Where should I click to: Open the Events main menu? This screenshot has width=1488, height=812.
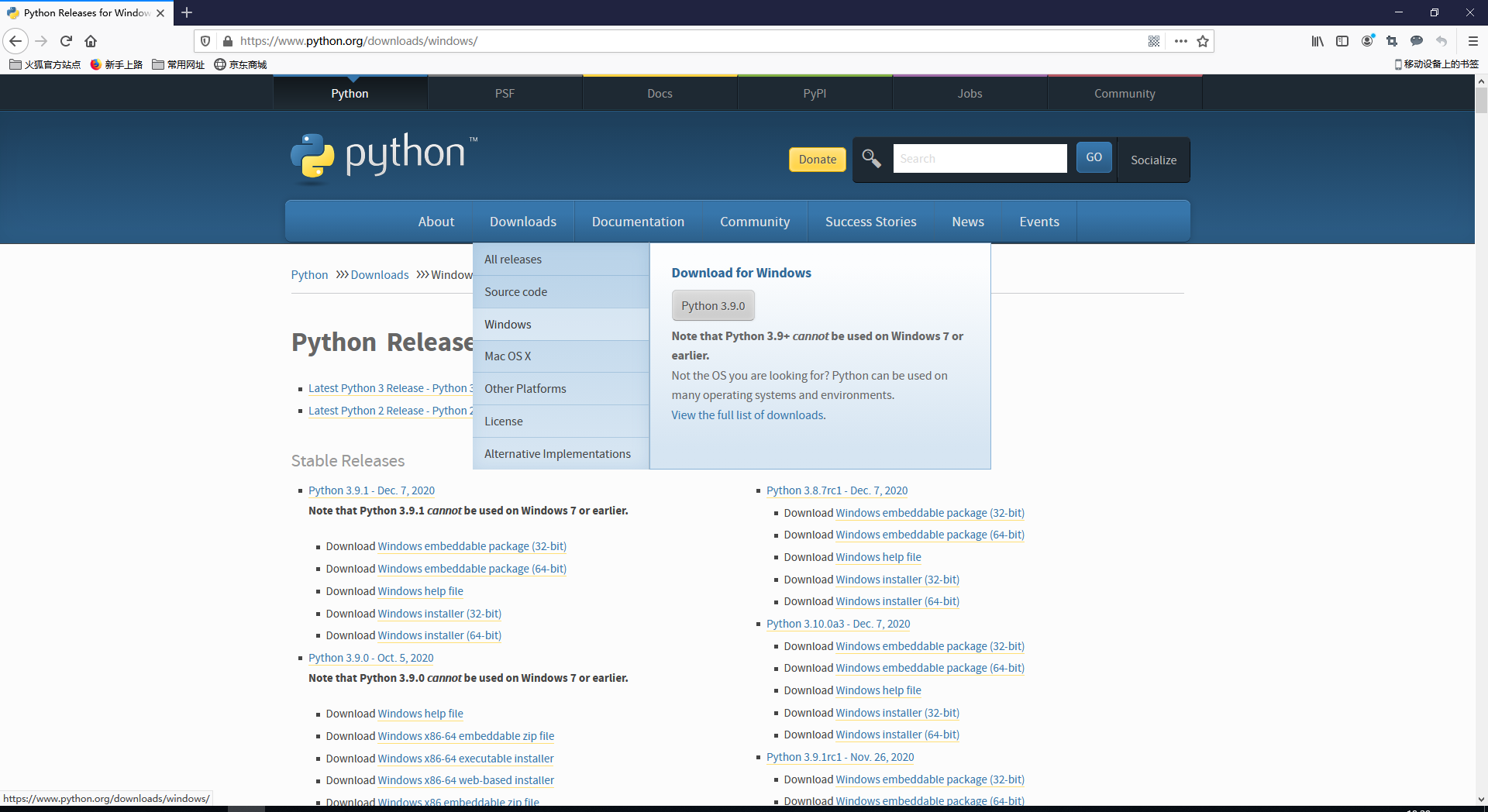(1039, 222)
